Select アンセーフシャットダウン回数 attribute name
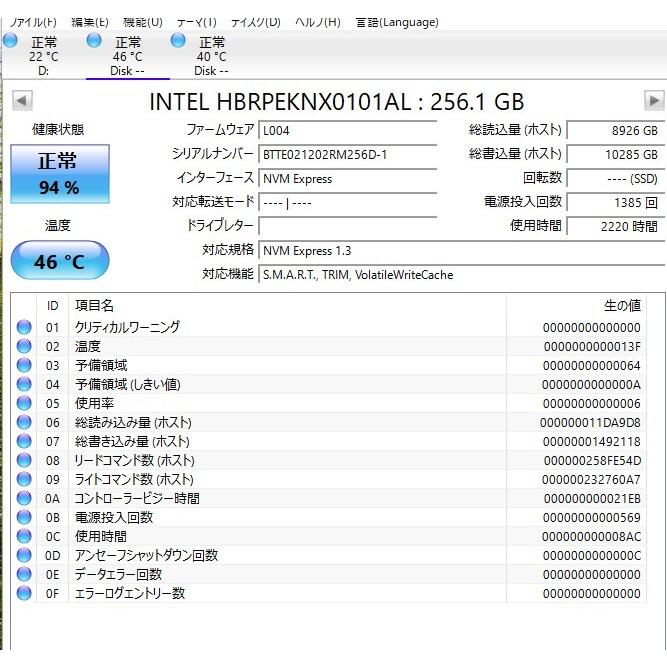The width and height of the screenshot is (667, 667). pos(146,556)
